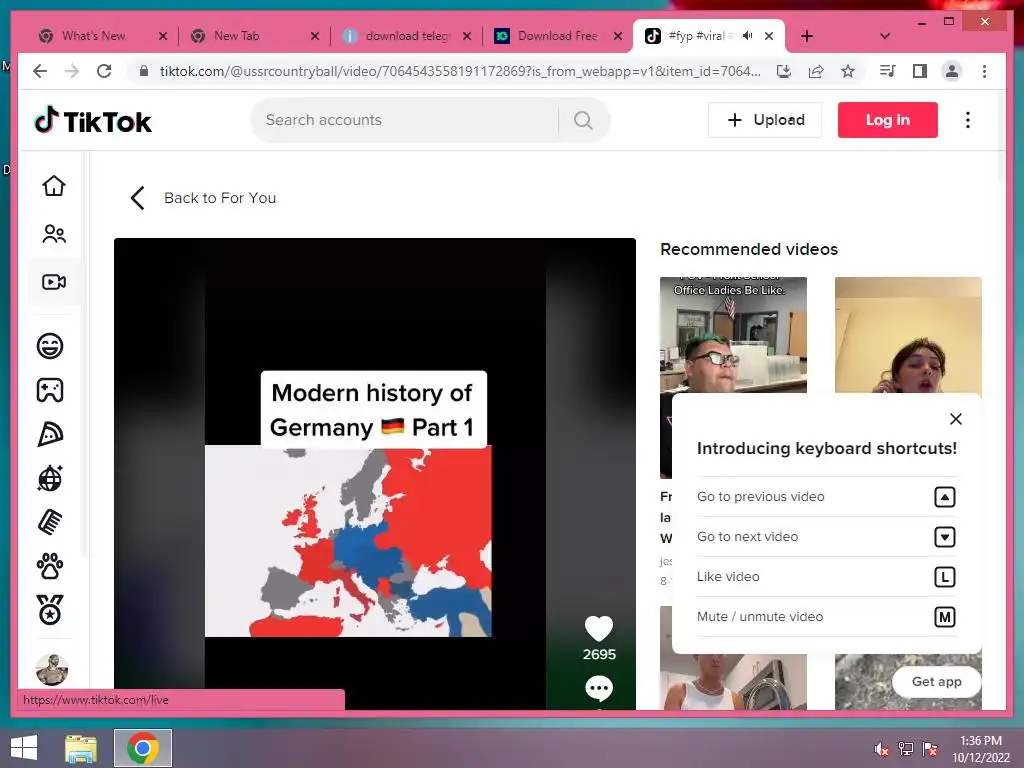
Task: Switch to the What's New tab
Action: (x=93, y=36)
